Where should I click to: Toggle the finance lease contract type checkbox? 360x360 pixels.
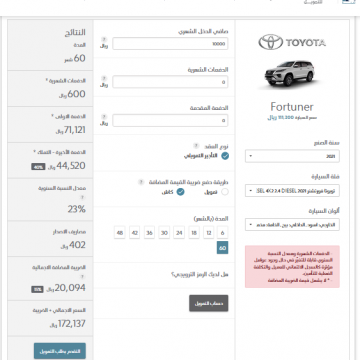click(225, 156)
